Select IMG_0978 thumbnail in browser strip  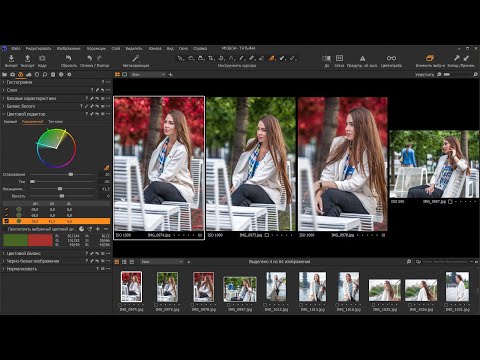point(203,287)
